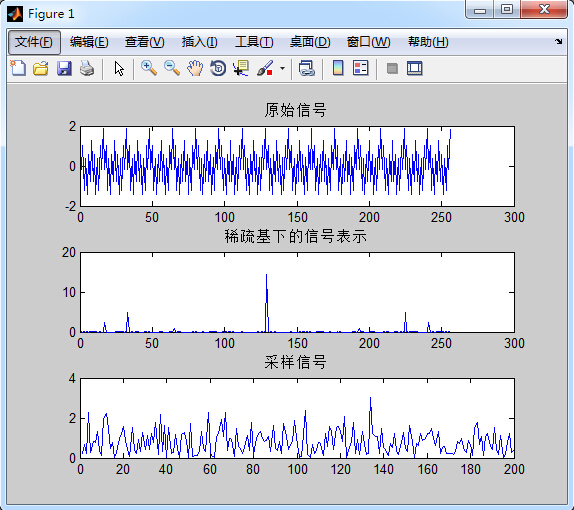Expand the toolbar dock arrow at right
Viewport: 574px width, 510px height.
point(559,41)
